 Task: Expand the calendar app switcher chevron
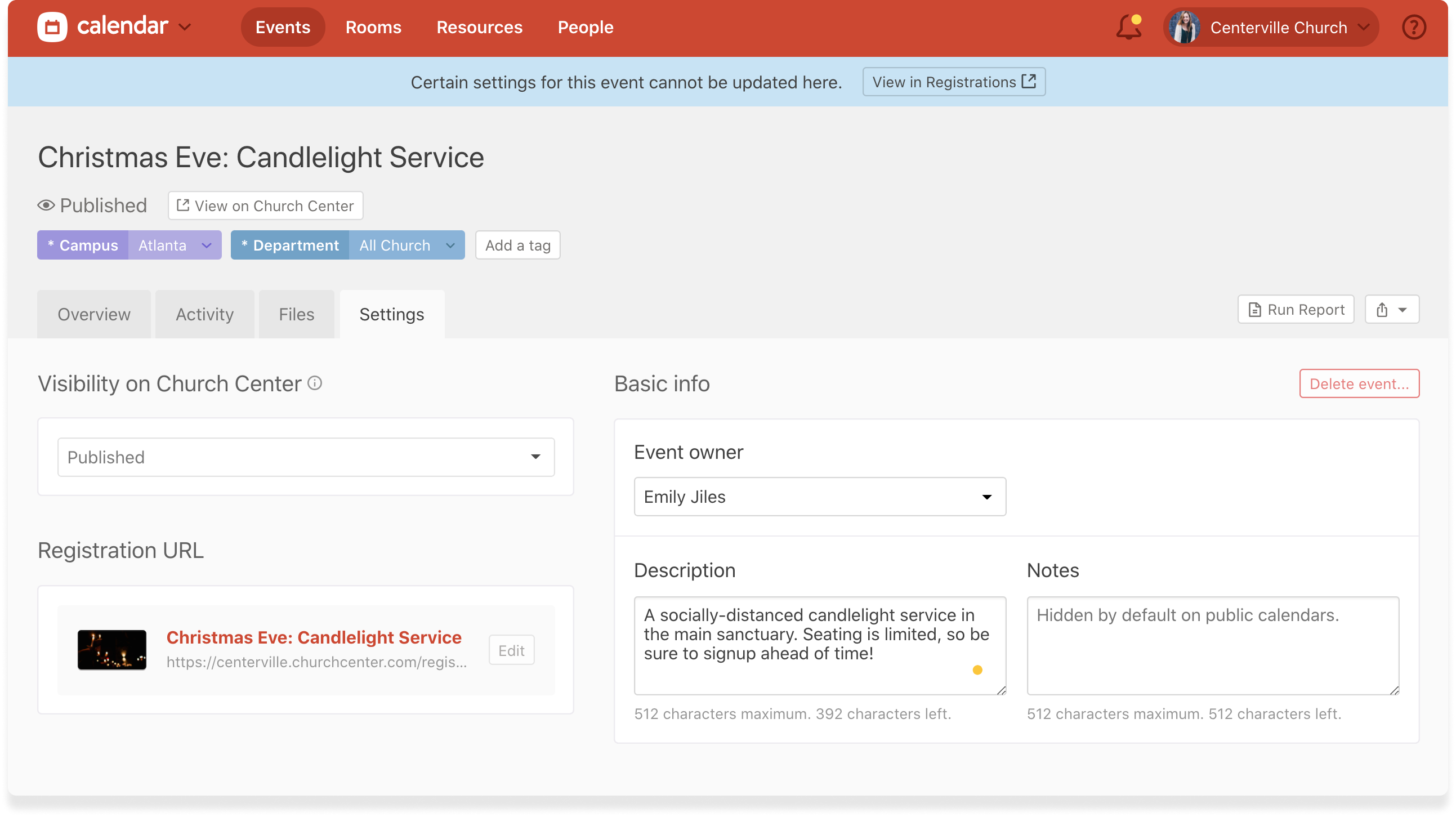pos(185,27)
